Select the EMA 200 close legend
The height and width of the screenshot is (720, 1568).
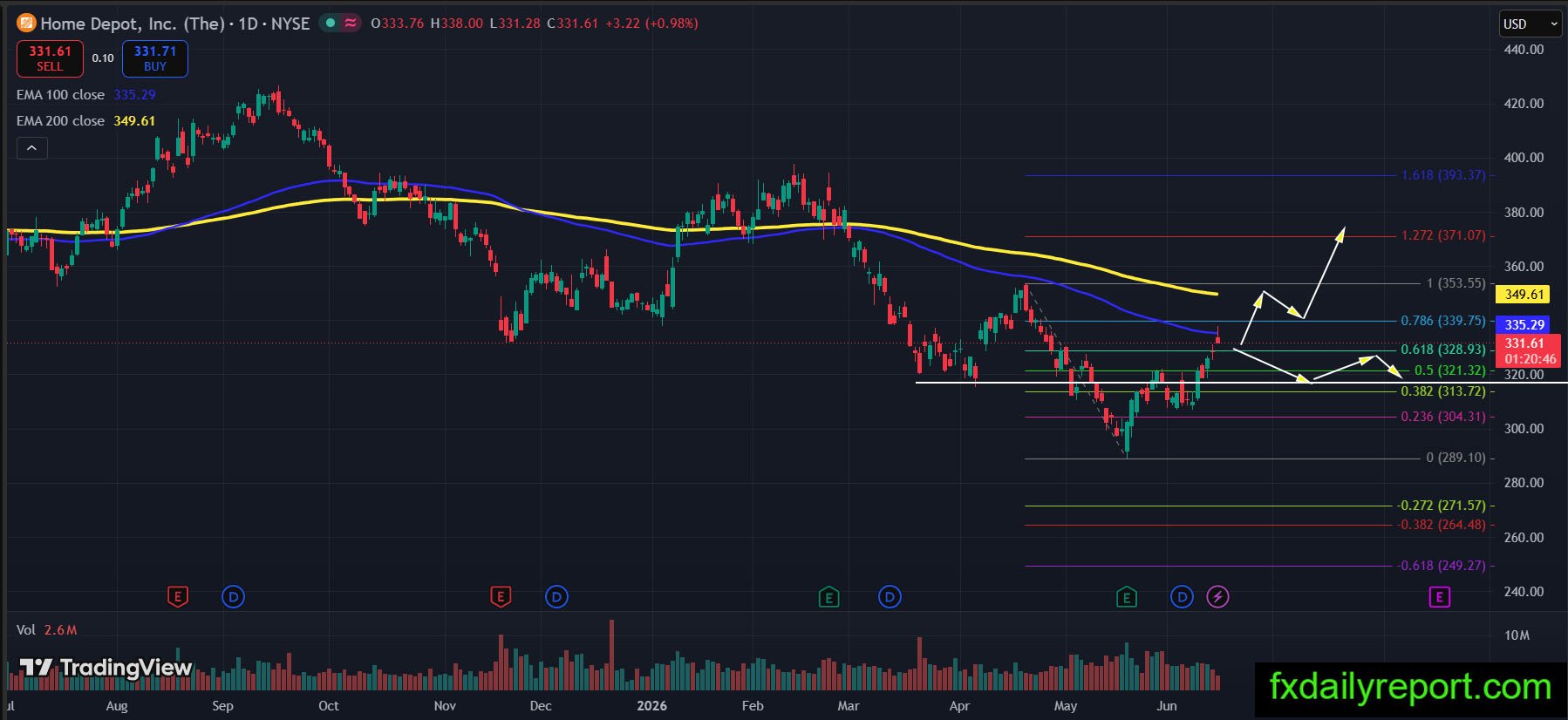[x=86, y=120]
